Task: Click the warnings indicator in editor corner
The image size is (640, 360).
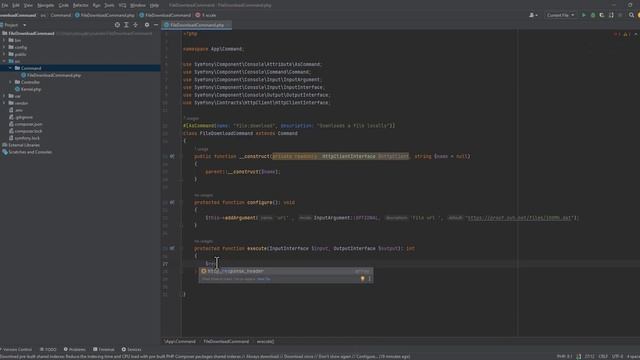Action: 627,35
